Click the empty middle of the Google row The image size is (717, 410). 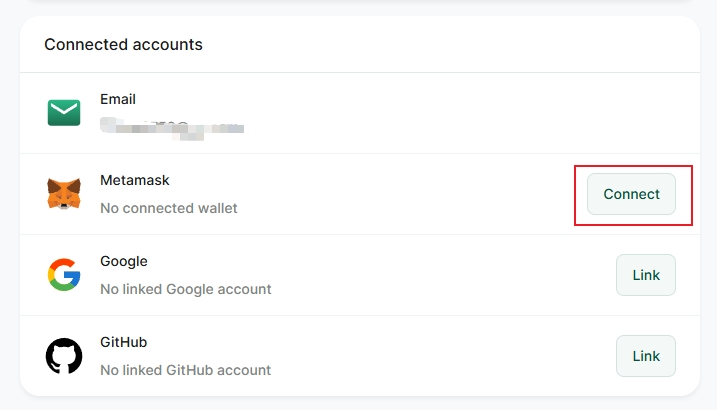[440, 275]
